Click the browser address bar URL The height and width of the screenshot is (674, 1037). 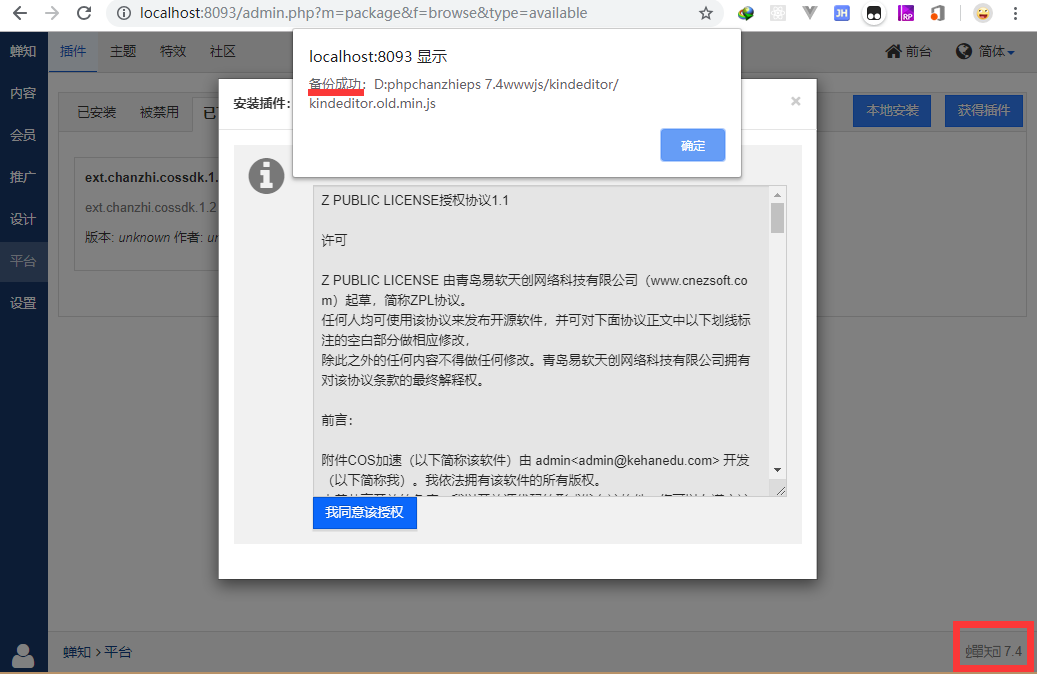[x=364, y=13]
